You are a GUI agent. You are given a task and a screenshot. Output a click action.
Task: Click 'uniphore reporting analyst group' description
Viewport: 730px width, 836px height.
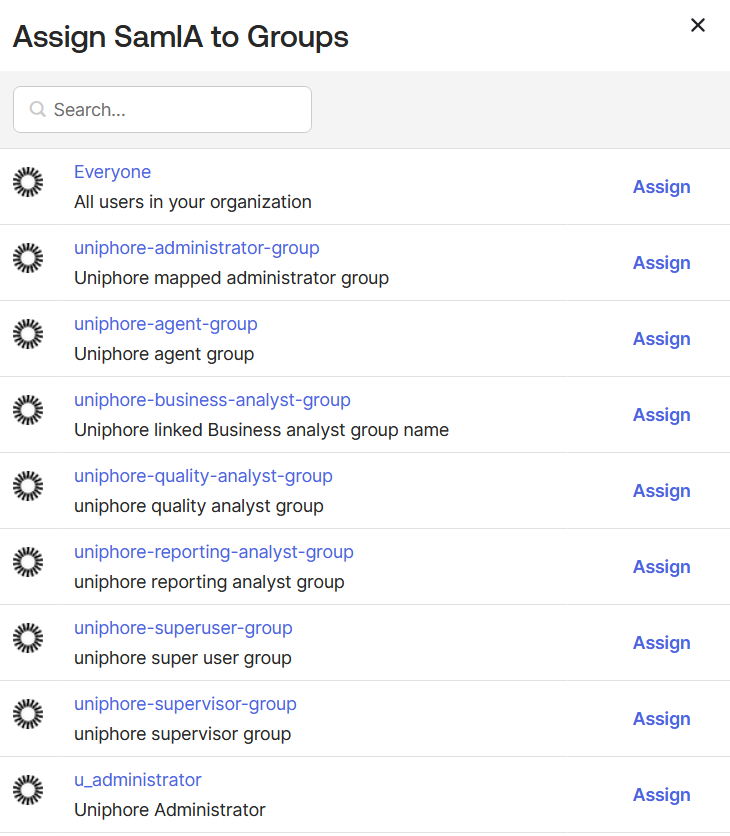[209, 582]
